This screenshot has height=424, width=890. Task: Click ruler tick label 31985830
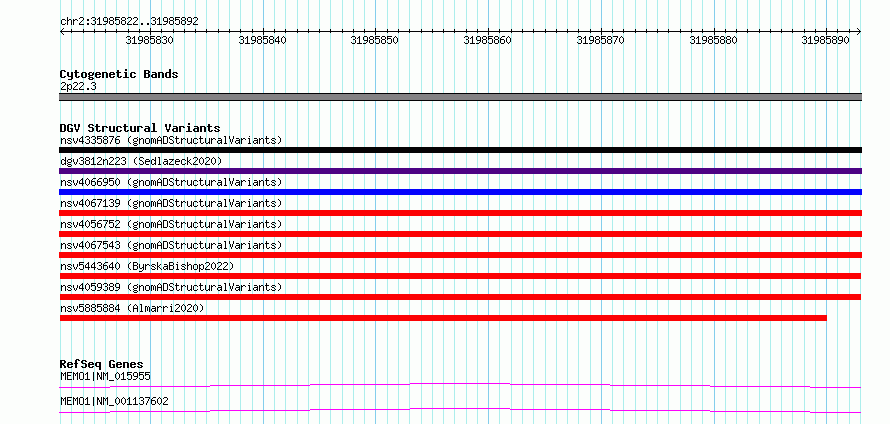(150, 40)
